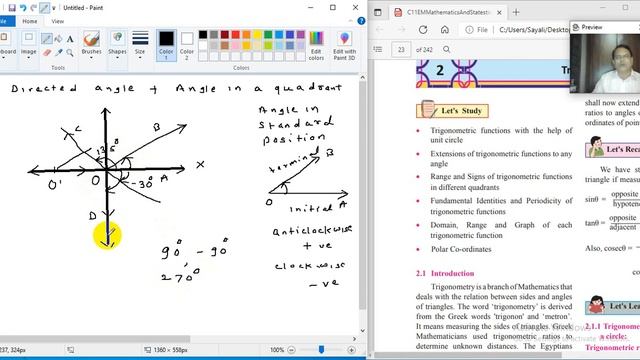This screenshot has width=640, height=360.
Task: Click 'of 242' page count text
Action: [x=424, y=49]
